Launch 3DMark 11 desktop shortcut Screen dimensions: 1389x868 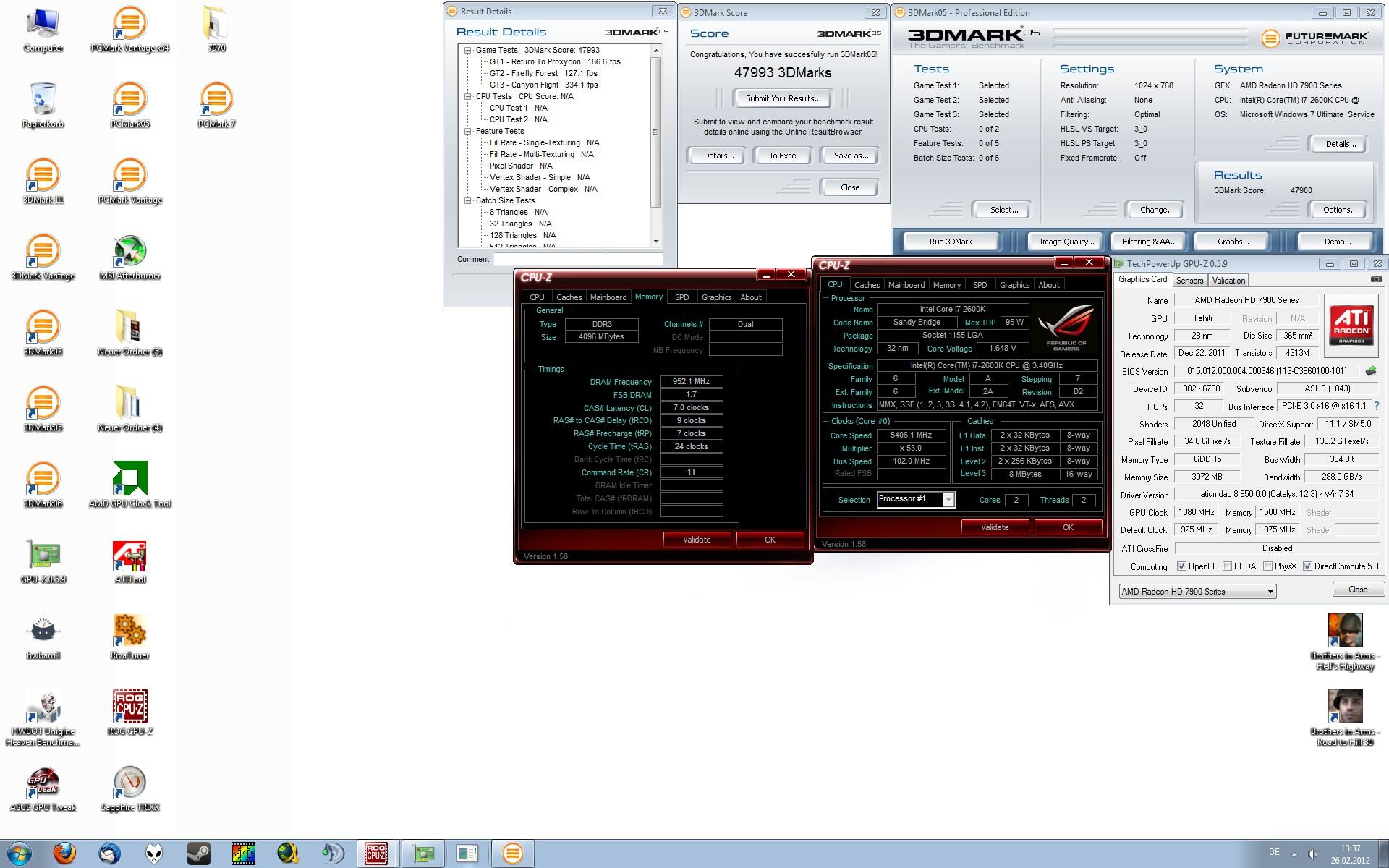click(x=43, y=182)
